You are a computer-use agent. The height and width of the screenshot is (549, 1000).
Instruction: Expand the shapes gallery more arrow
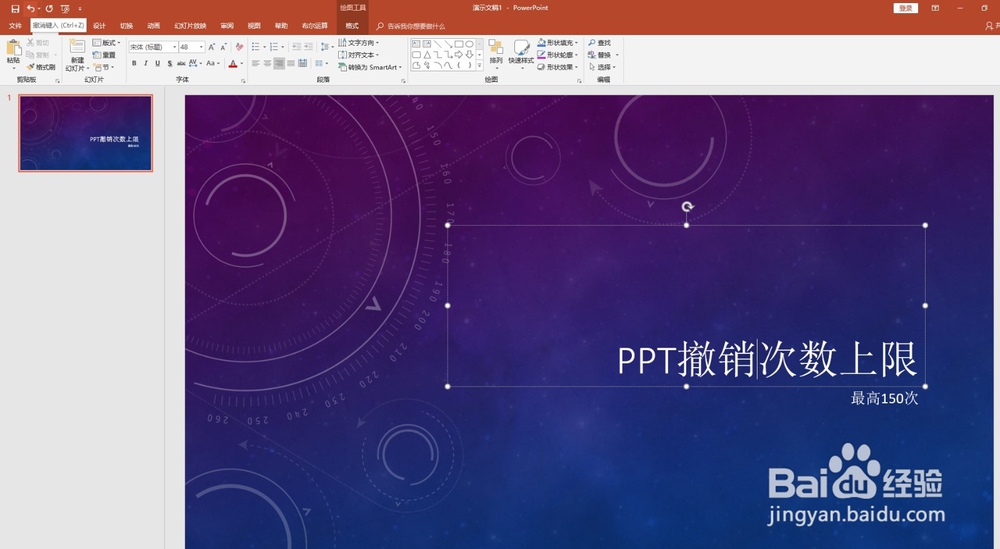point(480,65)
